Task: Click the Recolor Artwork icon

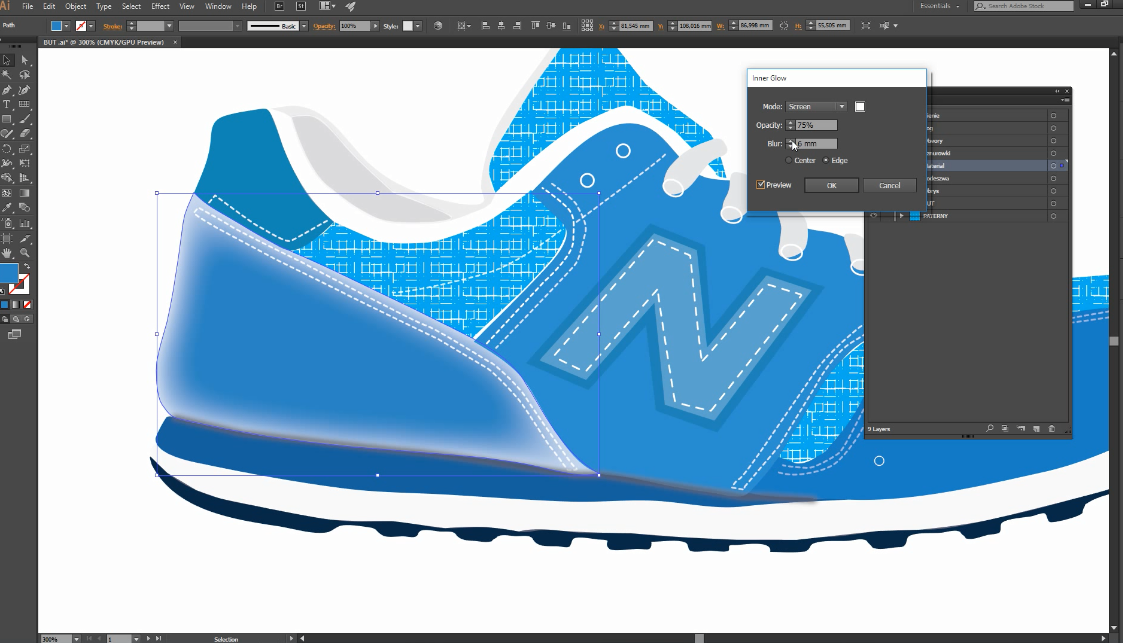Action: 438,26
